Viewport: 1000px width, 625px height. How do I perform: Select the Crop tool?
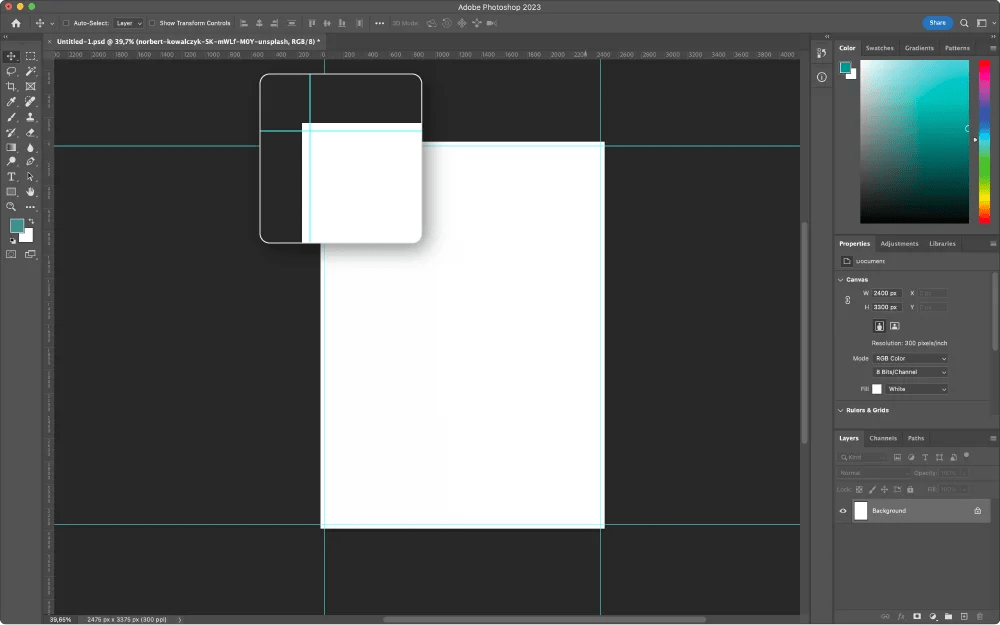point(10,86)
